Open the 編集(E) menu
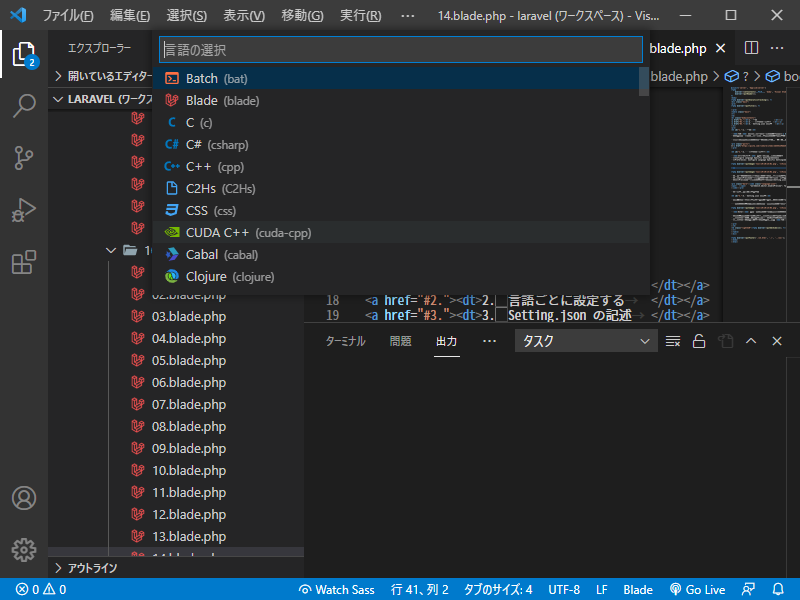 tap(130, 15)
